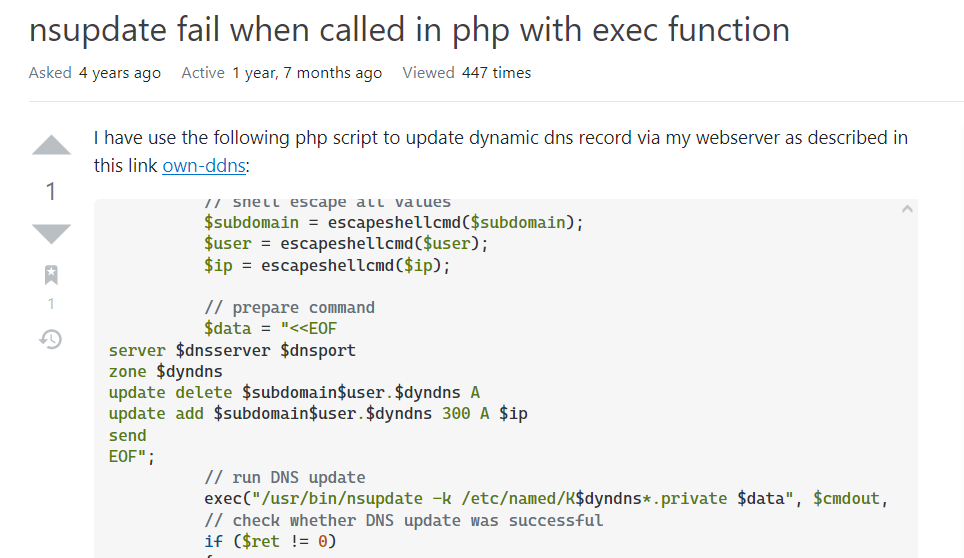Click the 'Asked 4 years ago' text
Image resolution: width=964 pixels, height=558 pixels.
(95, 73)
